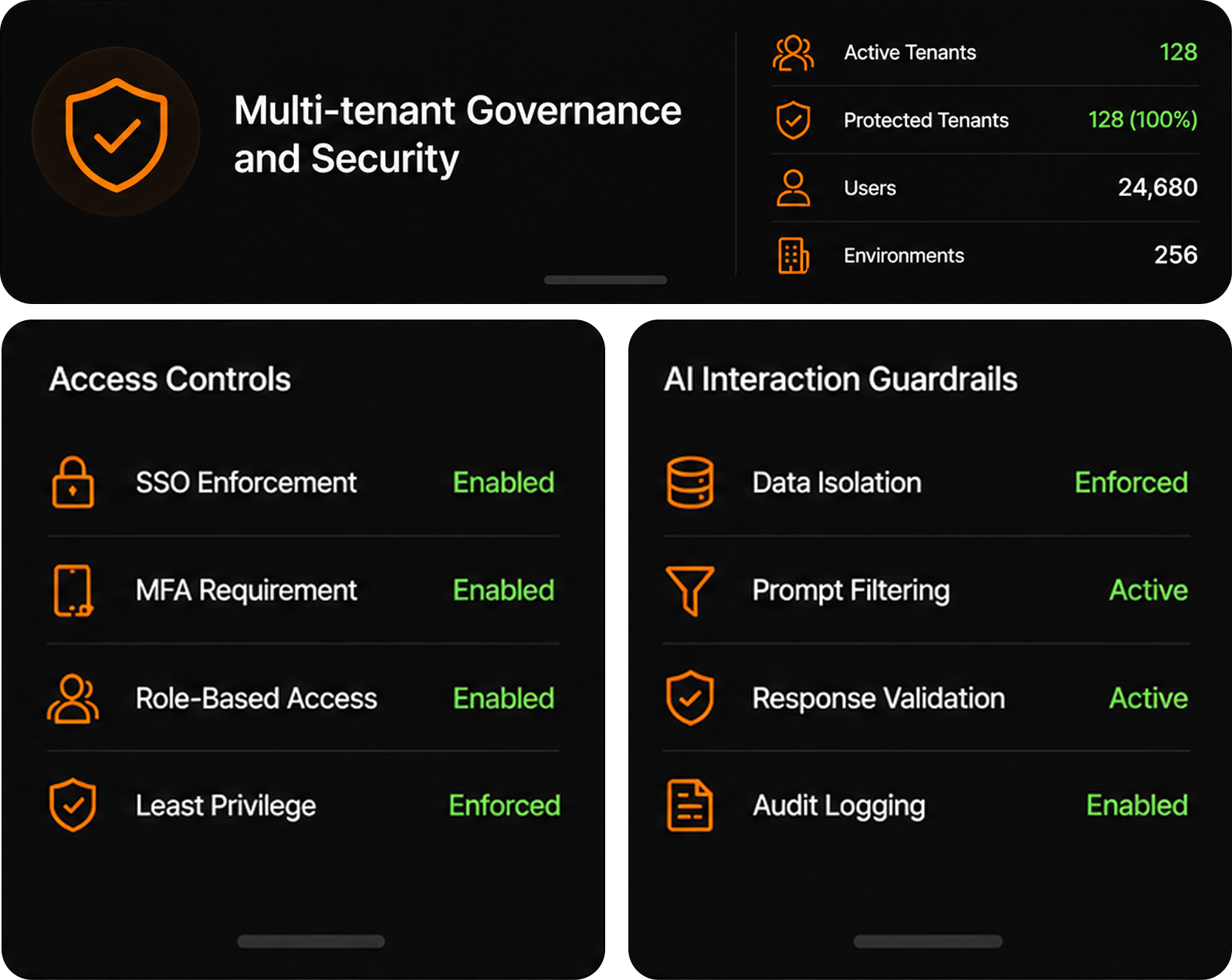Click the Role-Based Access label
1232x980 pixels.
tap(256, 698)
